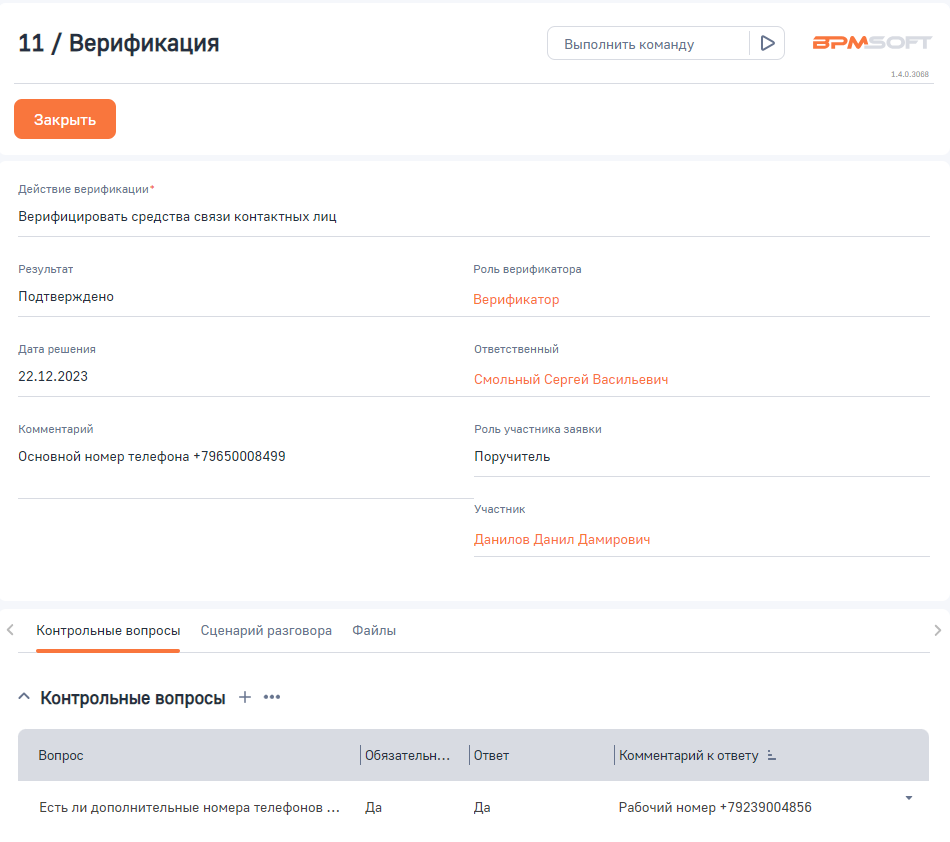Sort table by the Вопрос column header
The width and height of the screenshot is (950, 842).
click(x=62, y=756)
